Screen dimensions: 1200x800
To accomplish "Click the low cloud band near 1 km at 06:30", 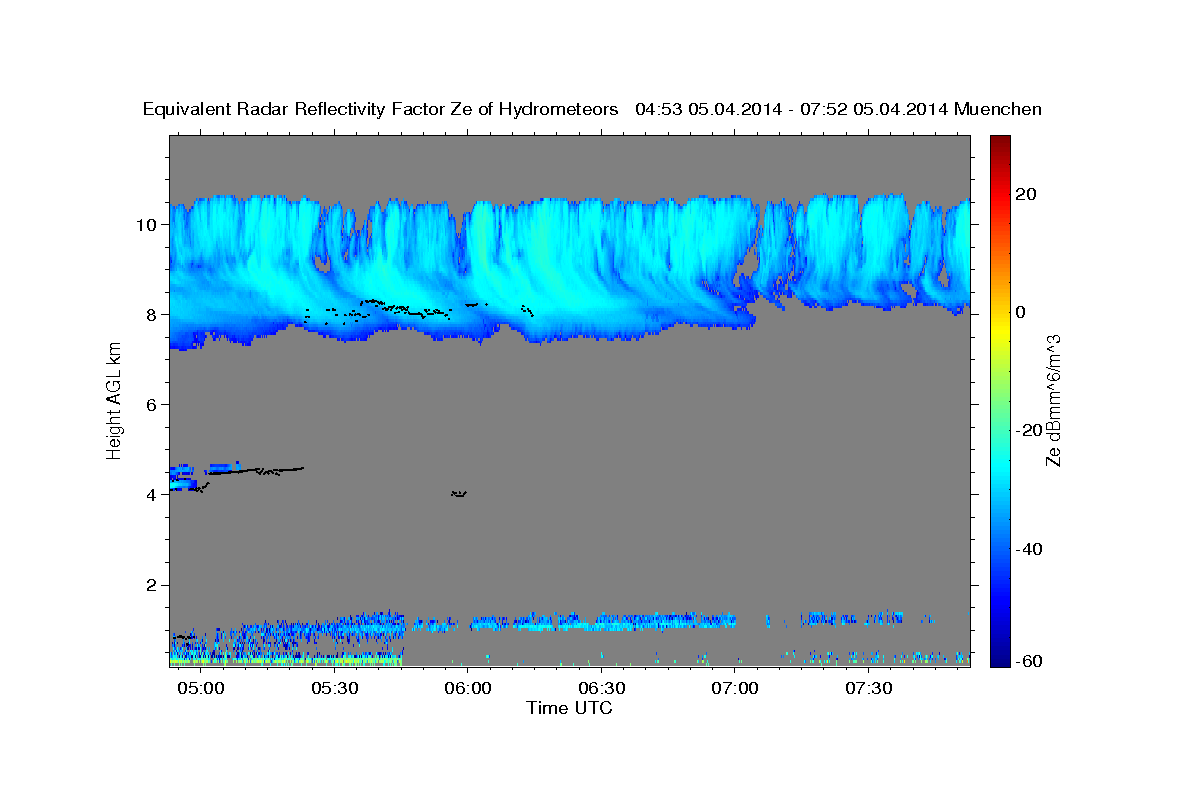I will click(602, 620).
